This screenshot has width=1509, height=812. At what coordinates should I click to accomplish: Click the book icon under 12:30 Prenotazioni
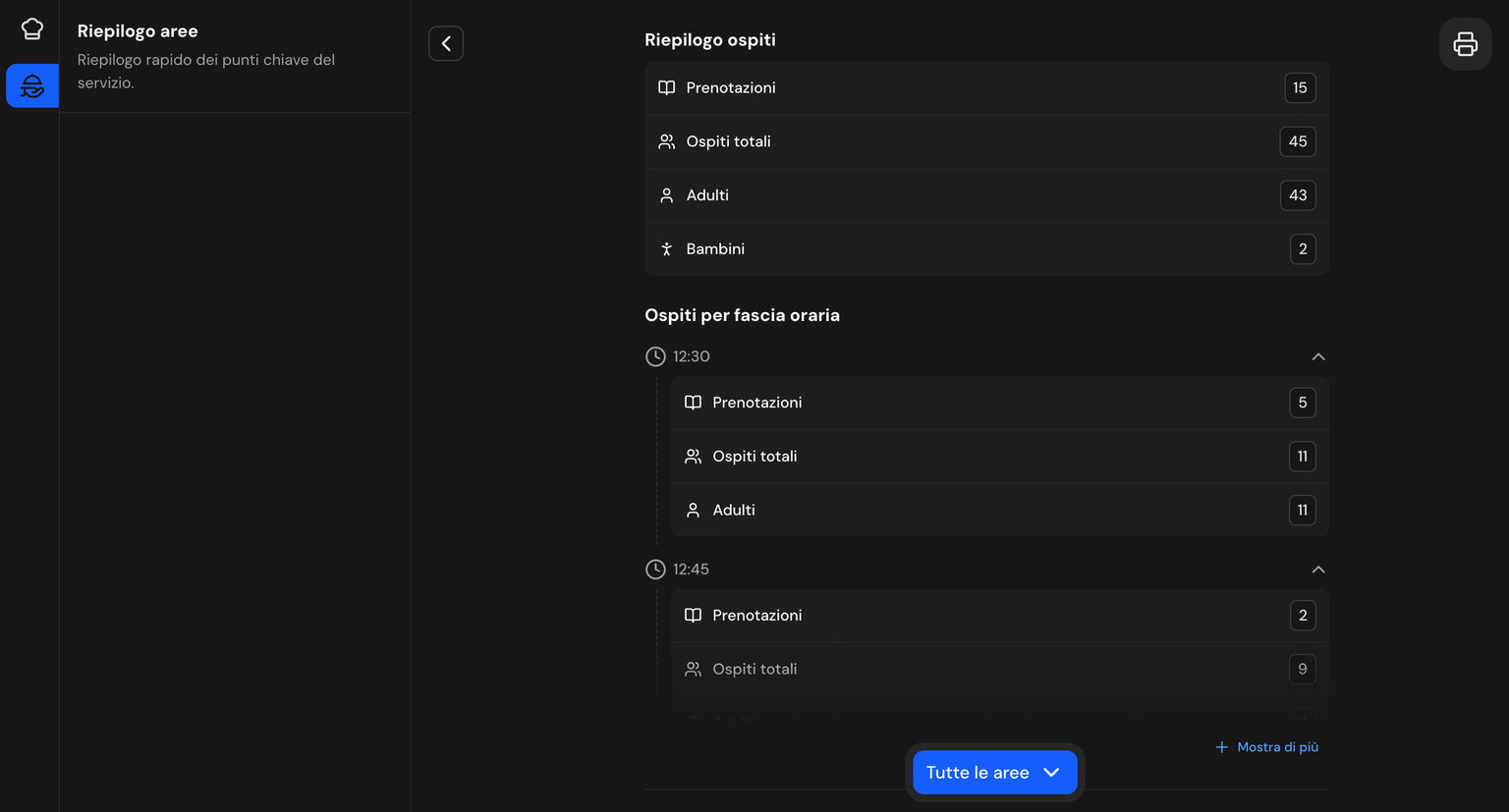(694, 403)
